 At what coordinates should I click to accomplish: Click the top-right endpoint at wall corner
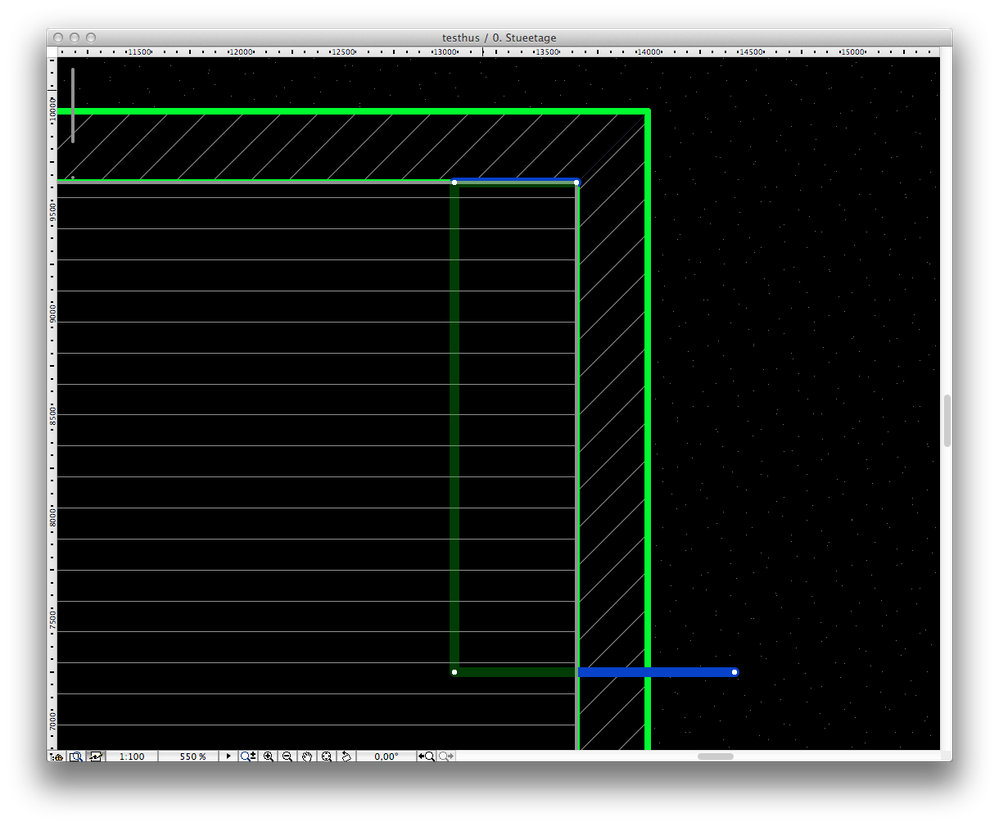pyautogui.click(x=577, y=182)
